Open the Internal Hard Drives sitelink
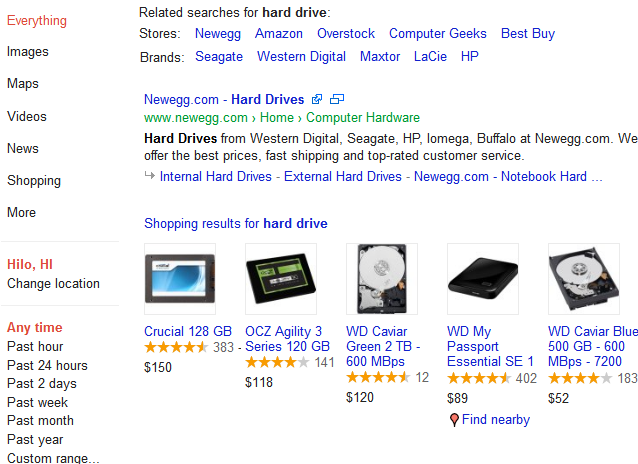Image resolution: width=638 pixels, height=464 pixels. [215, 177]
